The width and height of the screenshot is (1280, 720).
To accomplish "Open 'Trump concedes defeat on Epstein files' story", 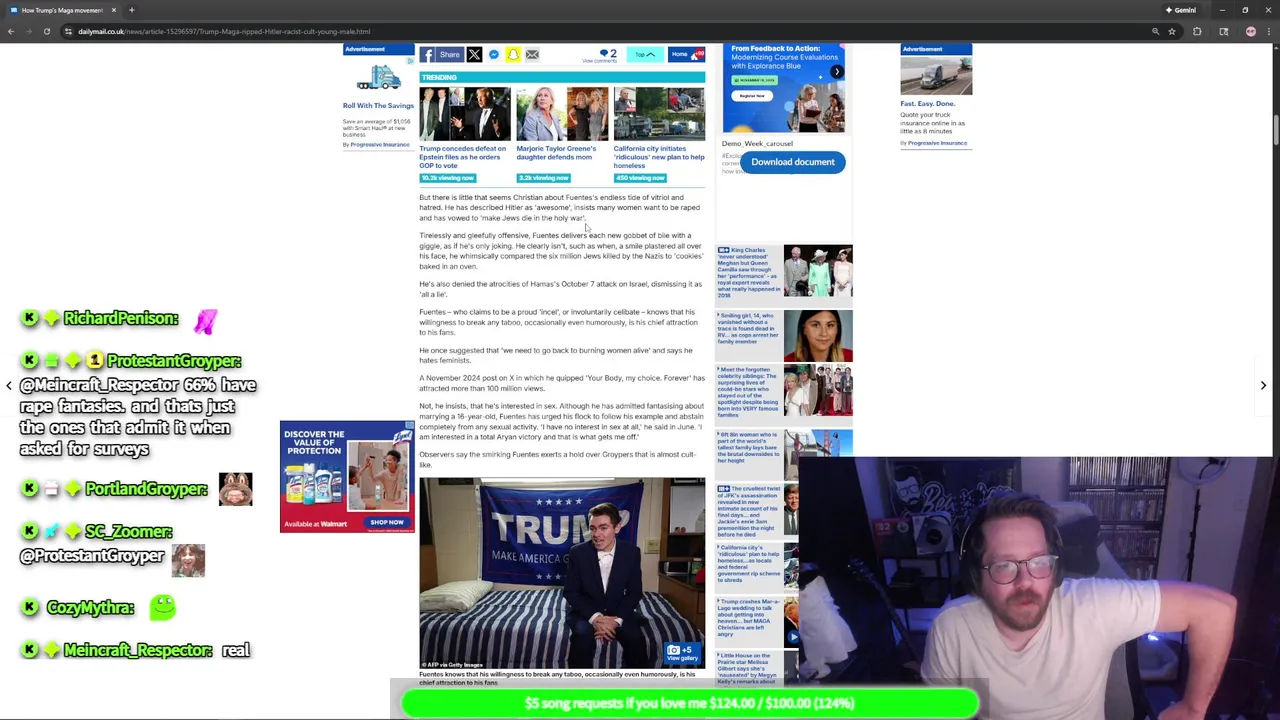I will coord(463,157).
